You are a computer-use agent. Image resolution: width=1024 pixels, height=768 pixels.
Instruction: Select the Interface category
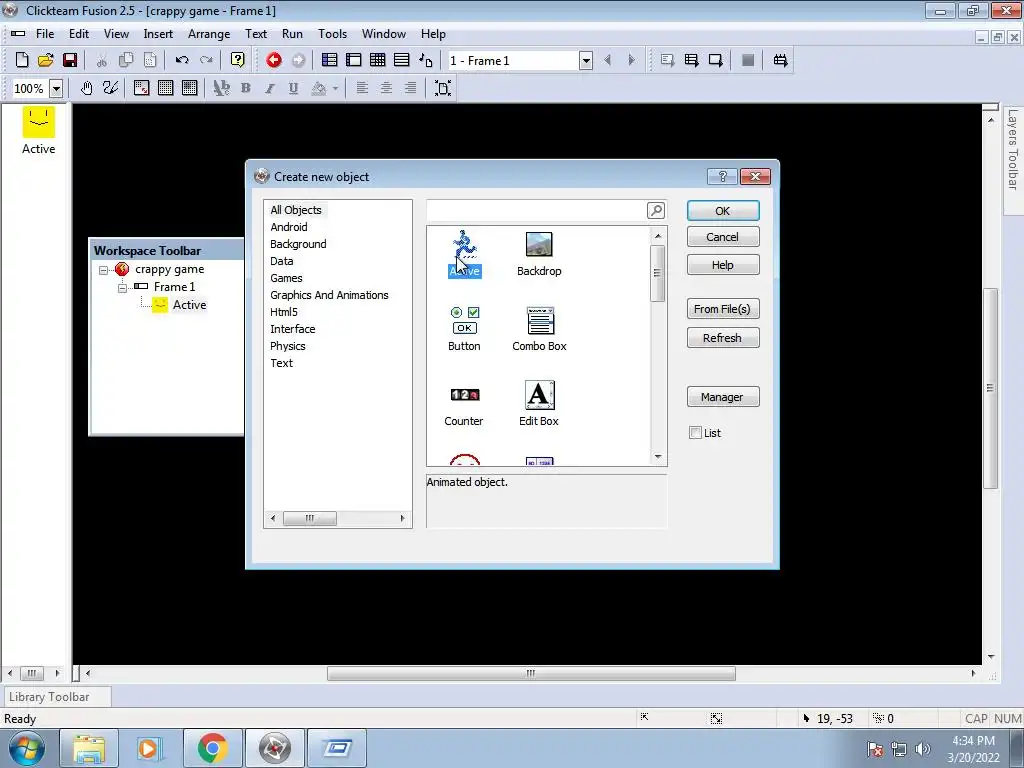click(x=293, y=328)
